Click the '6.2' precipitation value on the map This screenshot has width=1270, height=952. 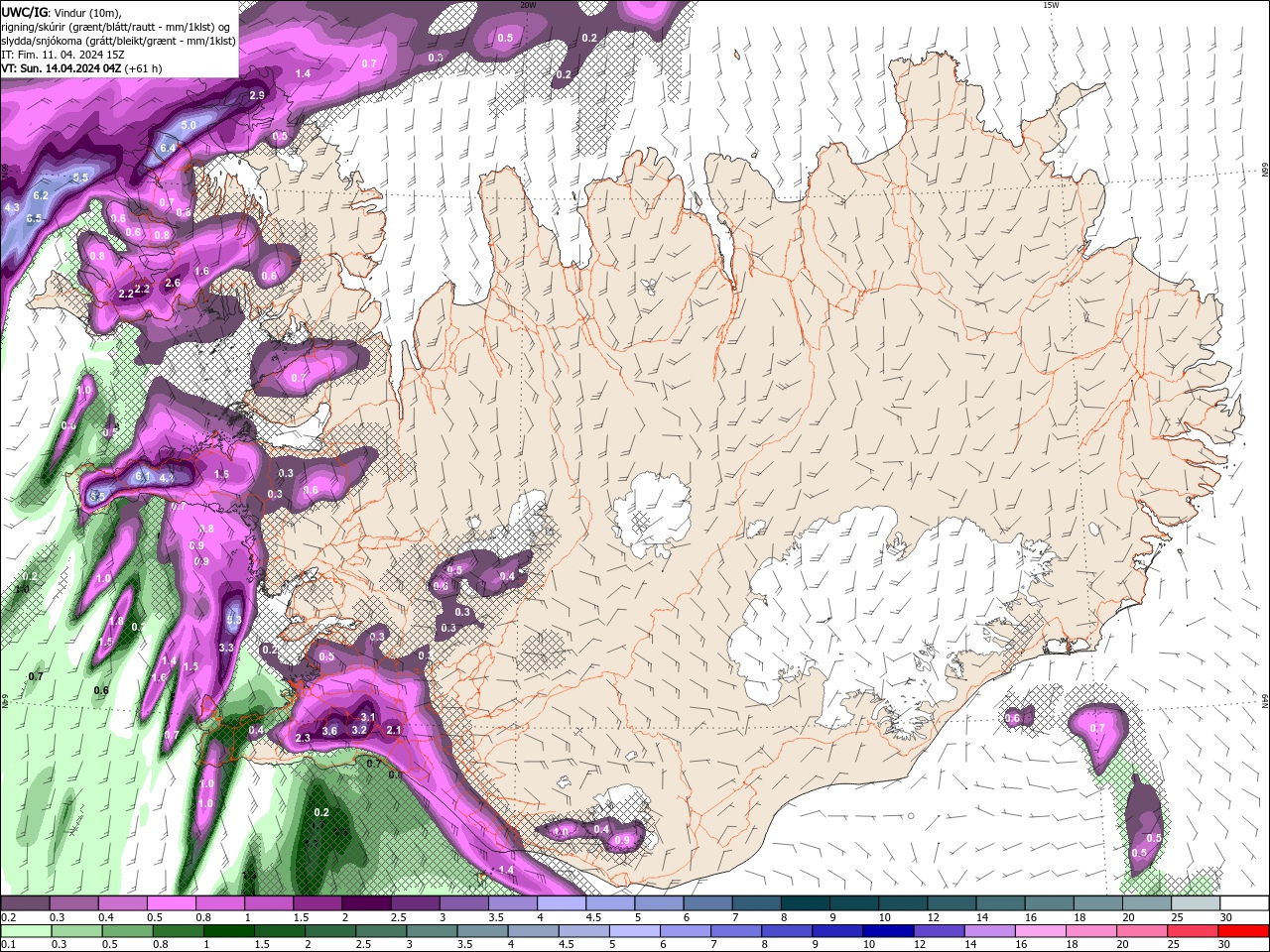click(41, 195)
